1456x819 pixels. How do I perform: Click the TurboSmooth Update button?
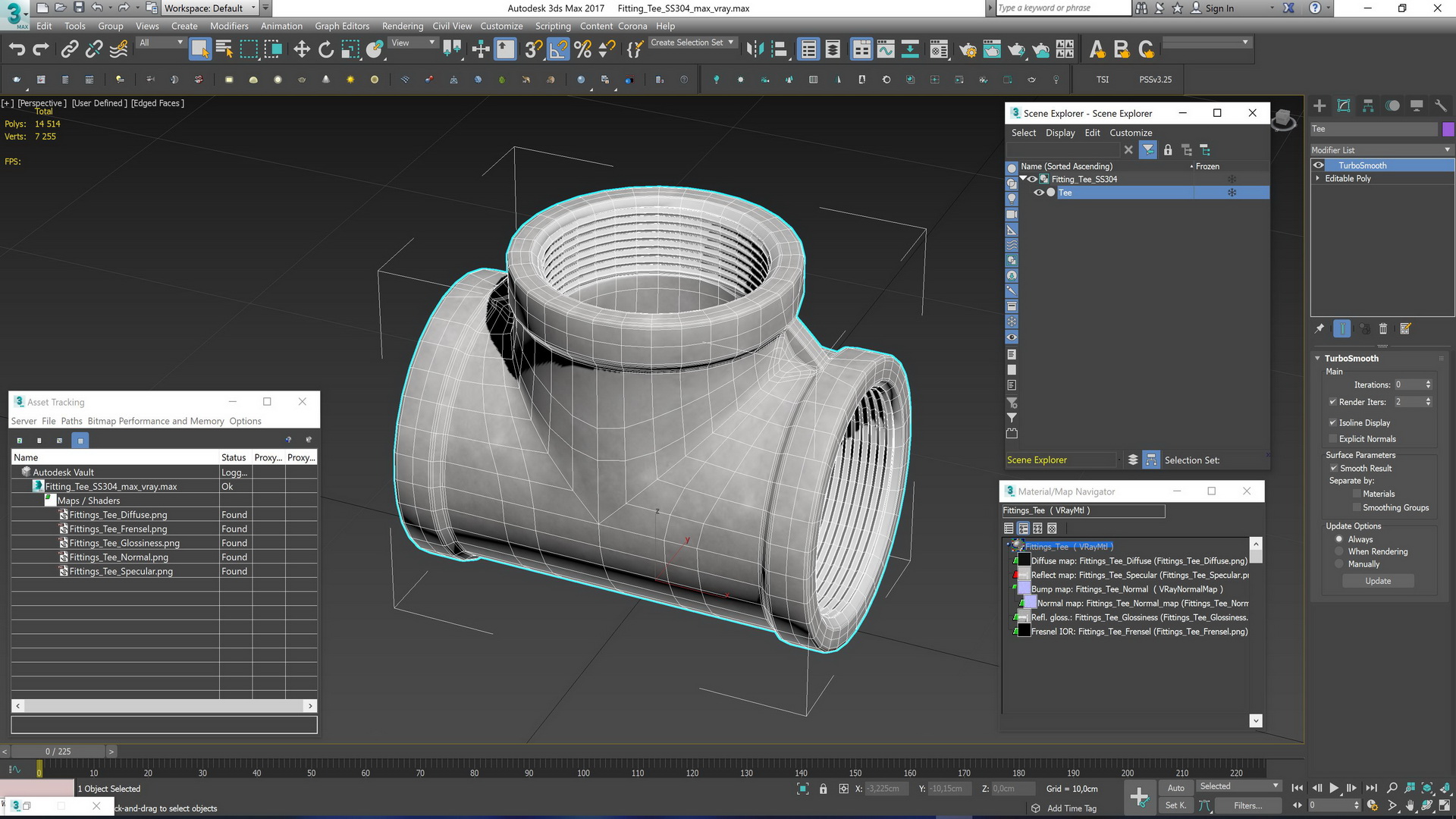(x=1378, y=582)
